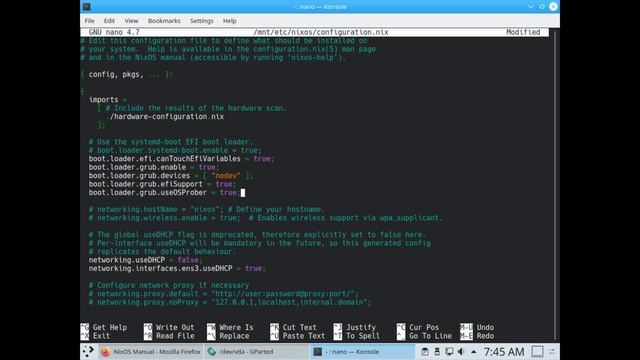Expand hidden system tray icons arrow
The image size is (640, 360).
473,351
